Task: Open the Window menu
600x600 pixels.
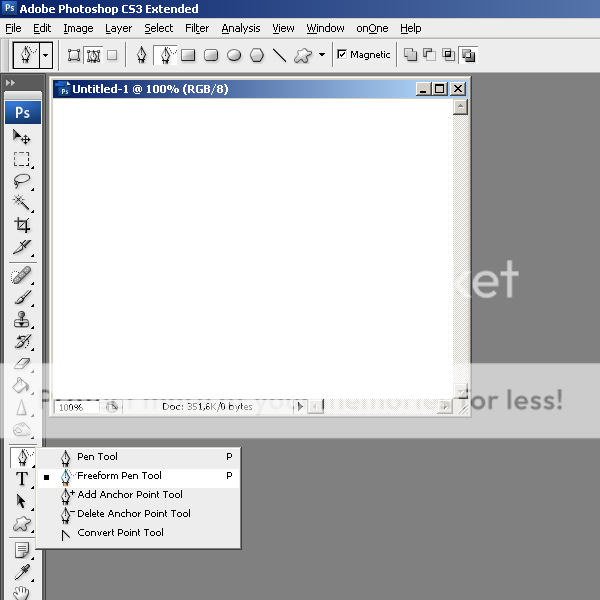Action: point(325,28)
